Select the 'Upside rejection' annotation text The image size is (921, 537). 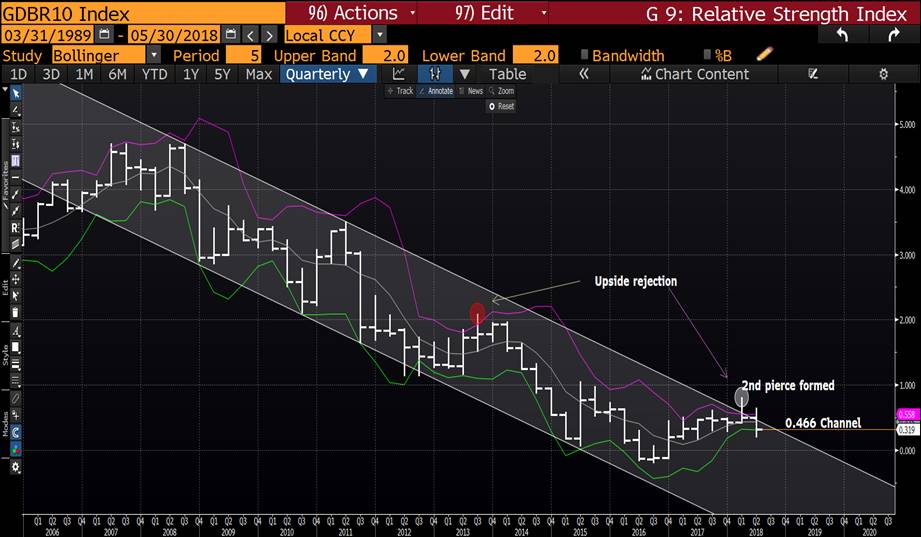pyautogui.click(x=636, y=281)
